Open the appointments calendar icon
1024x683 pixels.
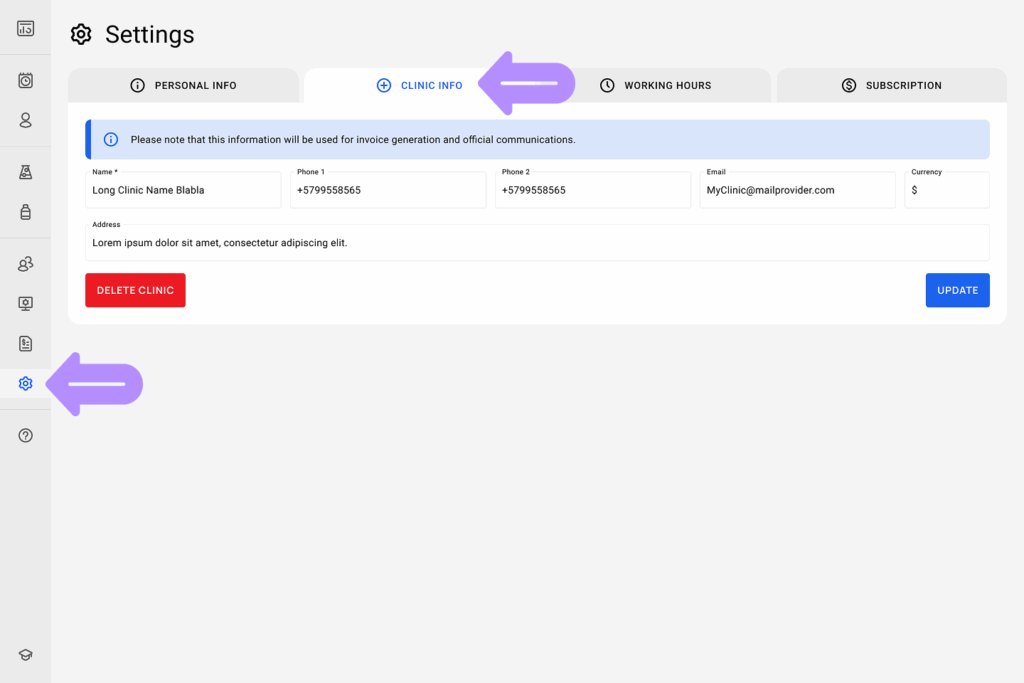(x=25, y=80)
